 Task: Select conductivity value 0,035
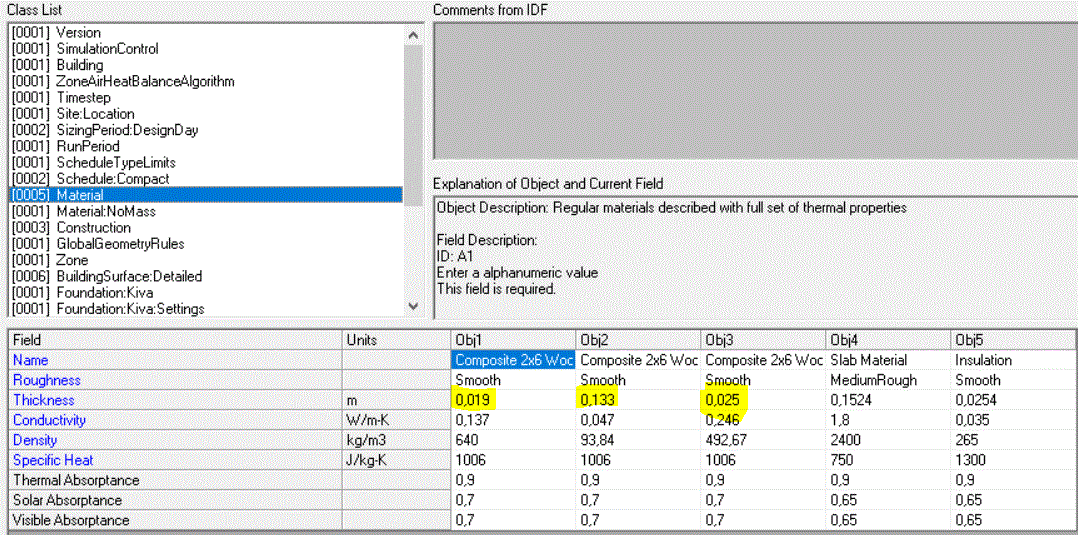click(1014, 420)
